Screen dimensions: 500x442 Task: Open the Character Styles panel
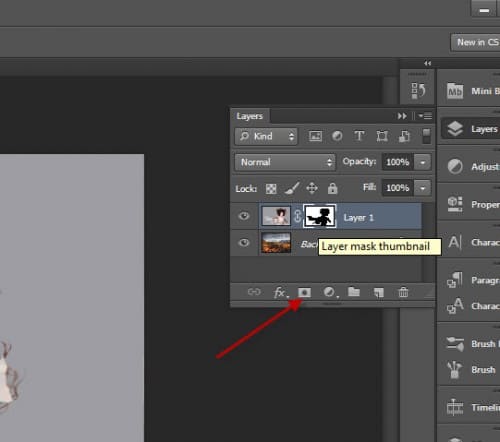(x=473, y=306)
